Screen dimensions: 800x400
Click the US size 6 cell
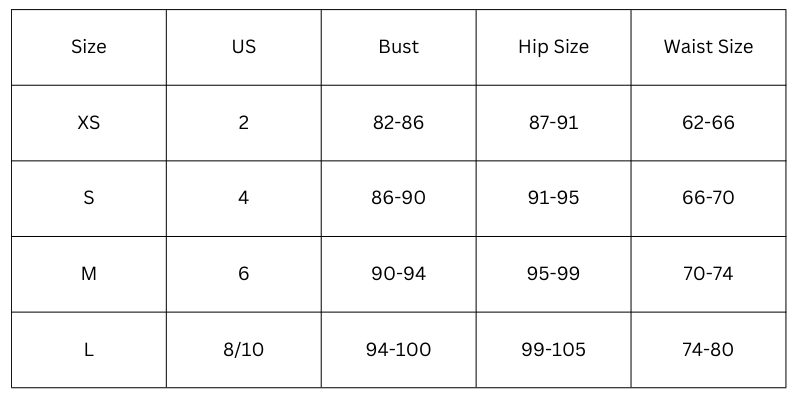coord(244,274)
